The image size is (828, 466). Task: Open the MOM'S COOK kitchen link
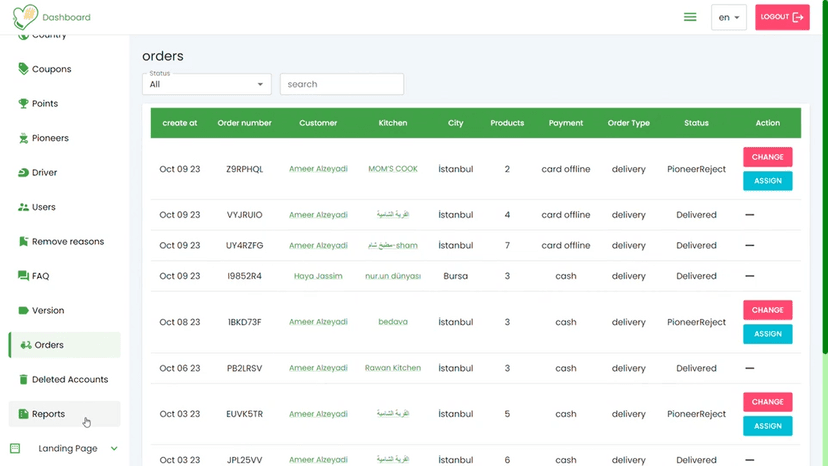(392, 169)
